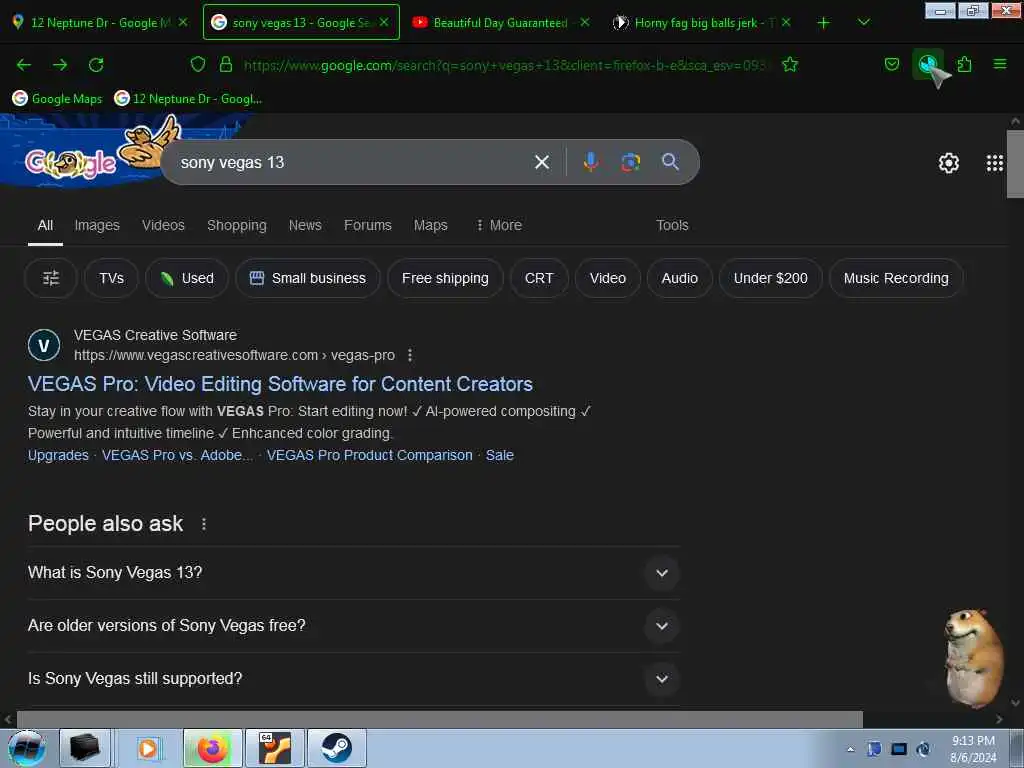The image size is (1024, 768).
Task: Open the VEGAS Pro Product Comparison sitelink
Action: pos(370,455)
